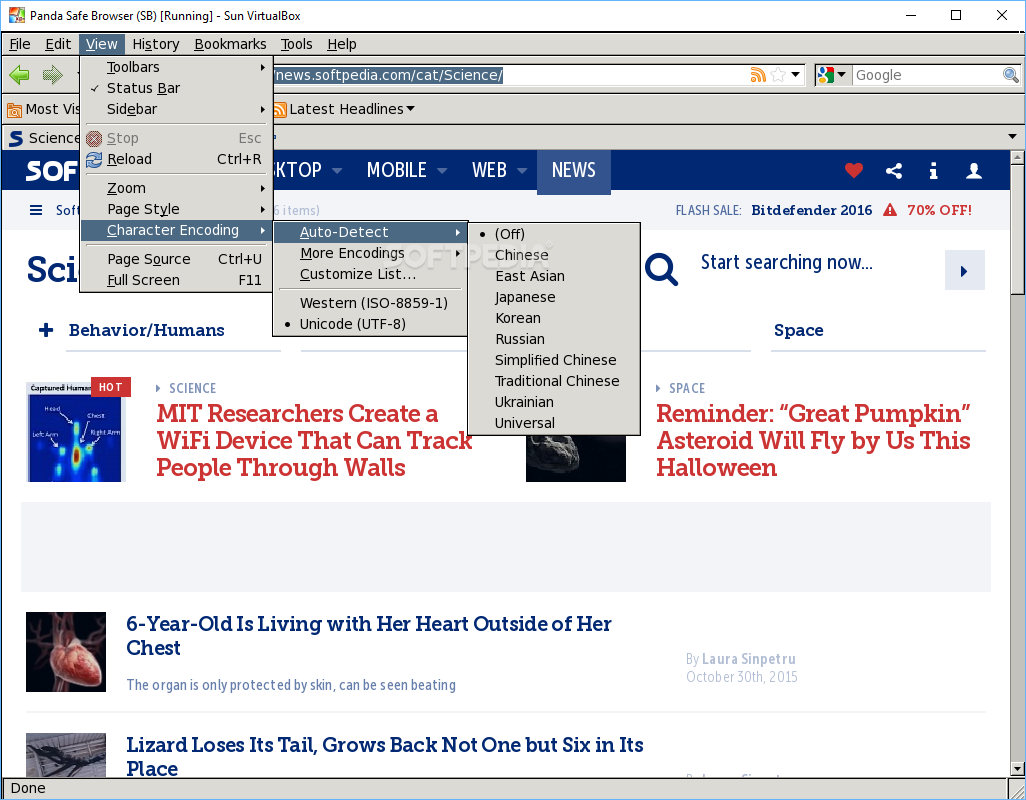Open Customize List for encodings
Screen dimensions: 1026x800
tap(370, 275)
